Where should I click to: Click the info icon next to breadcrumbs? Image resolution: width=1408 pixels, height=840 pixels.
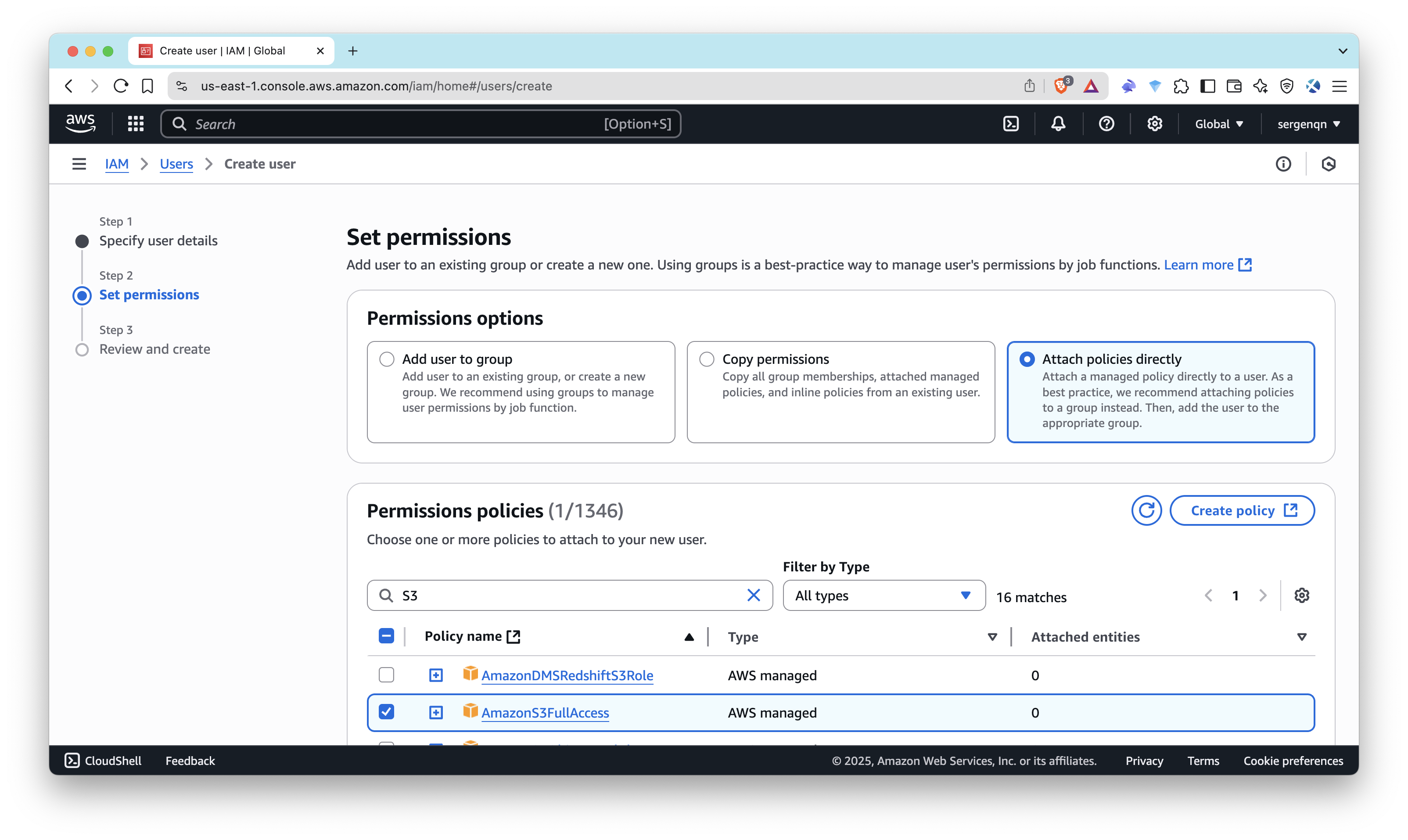pyautogui.click(x=1283, y=164)
